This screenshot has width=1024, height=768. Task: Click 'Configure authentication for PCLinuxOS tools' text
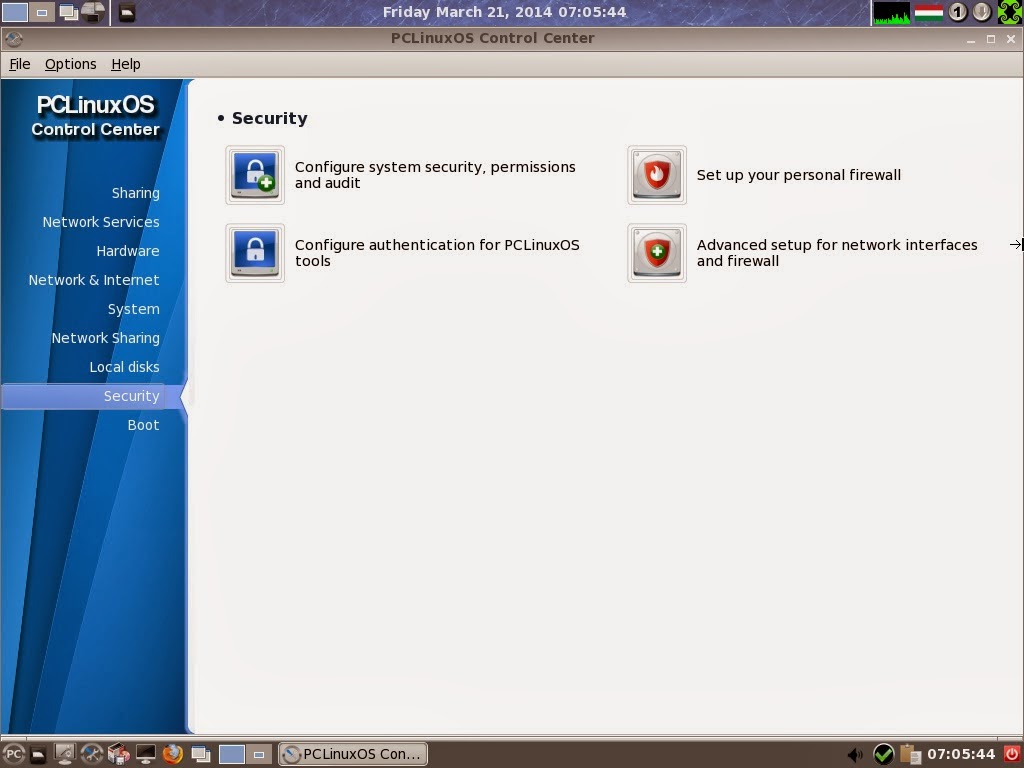pos(437,253)
